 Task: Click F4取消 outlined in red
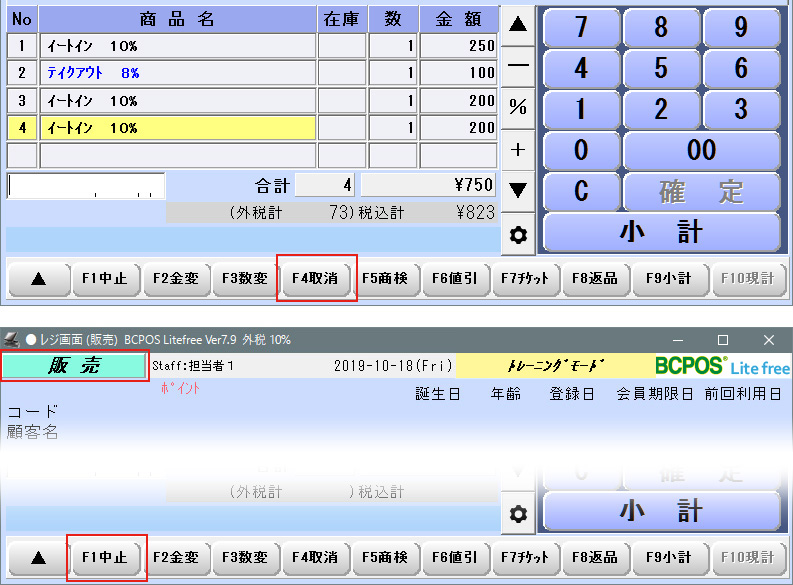coord(316,279)
